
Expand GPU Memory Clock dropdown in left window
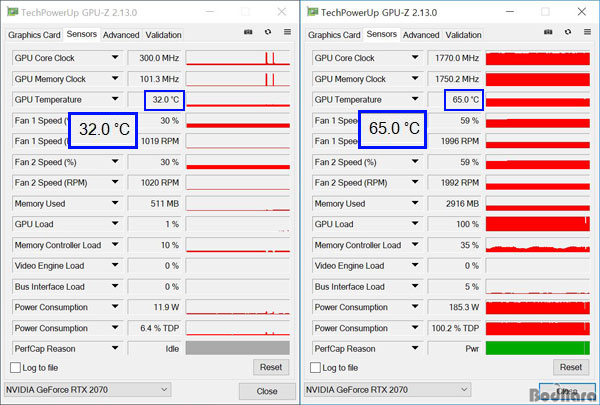point(115,78)
